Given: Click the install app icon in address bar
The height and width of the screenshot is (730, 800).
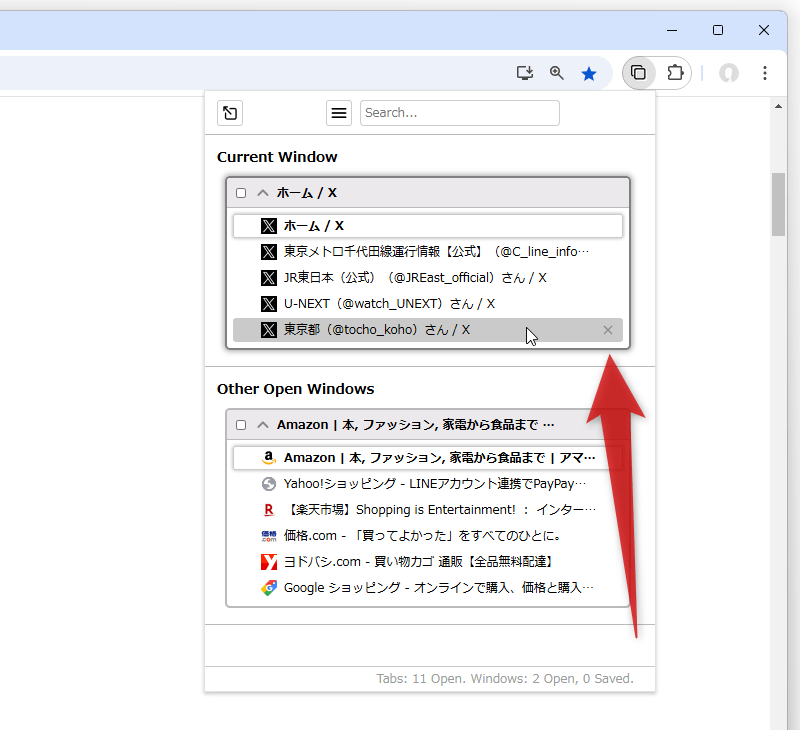Looking at the screenshot, I should [524, 73].
